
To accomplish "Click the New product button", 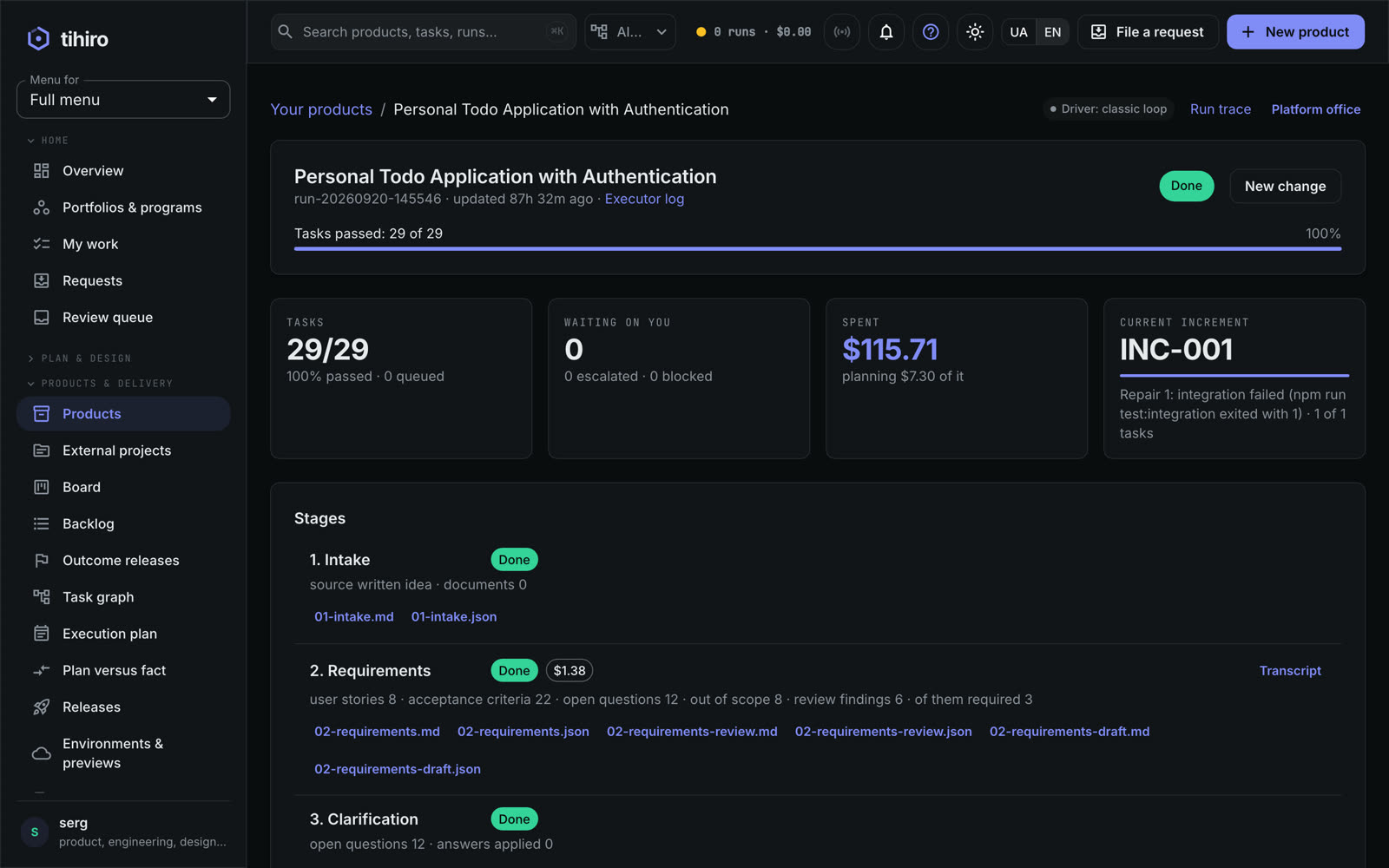I will (1295, 32).
